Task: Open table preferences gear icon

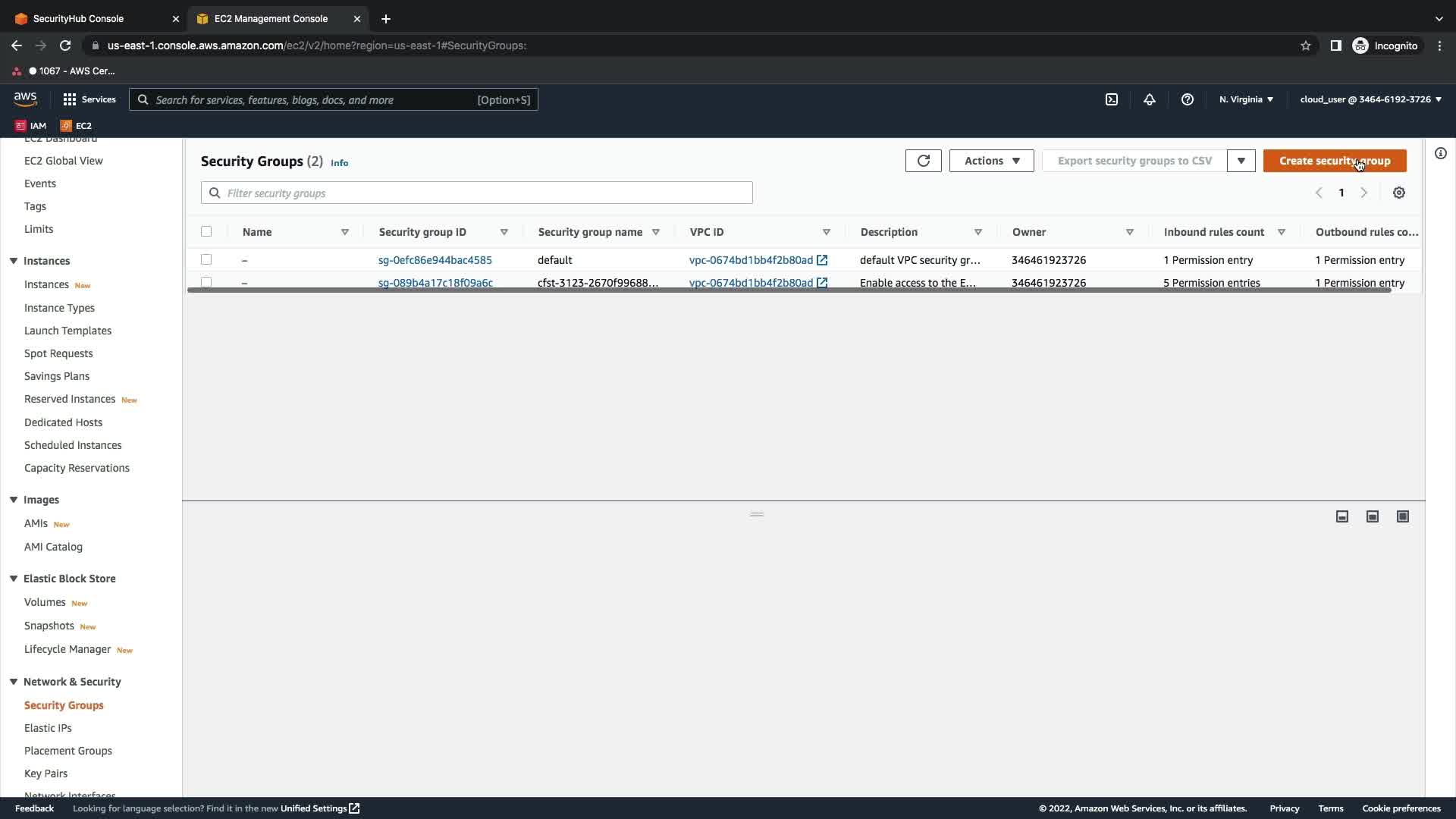Action: click(x=1398, y=193)
